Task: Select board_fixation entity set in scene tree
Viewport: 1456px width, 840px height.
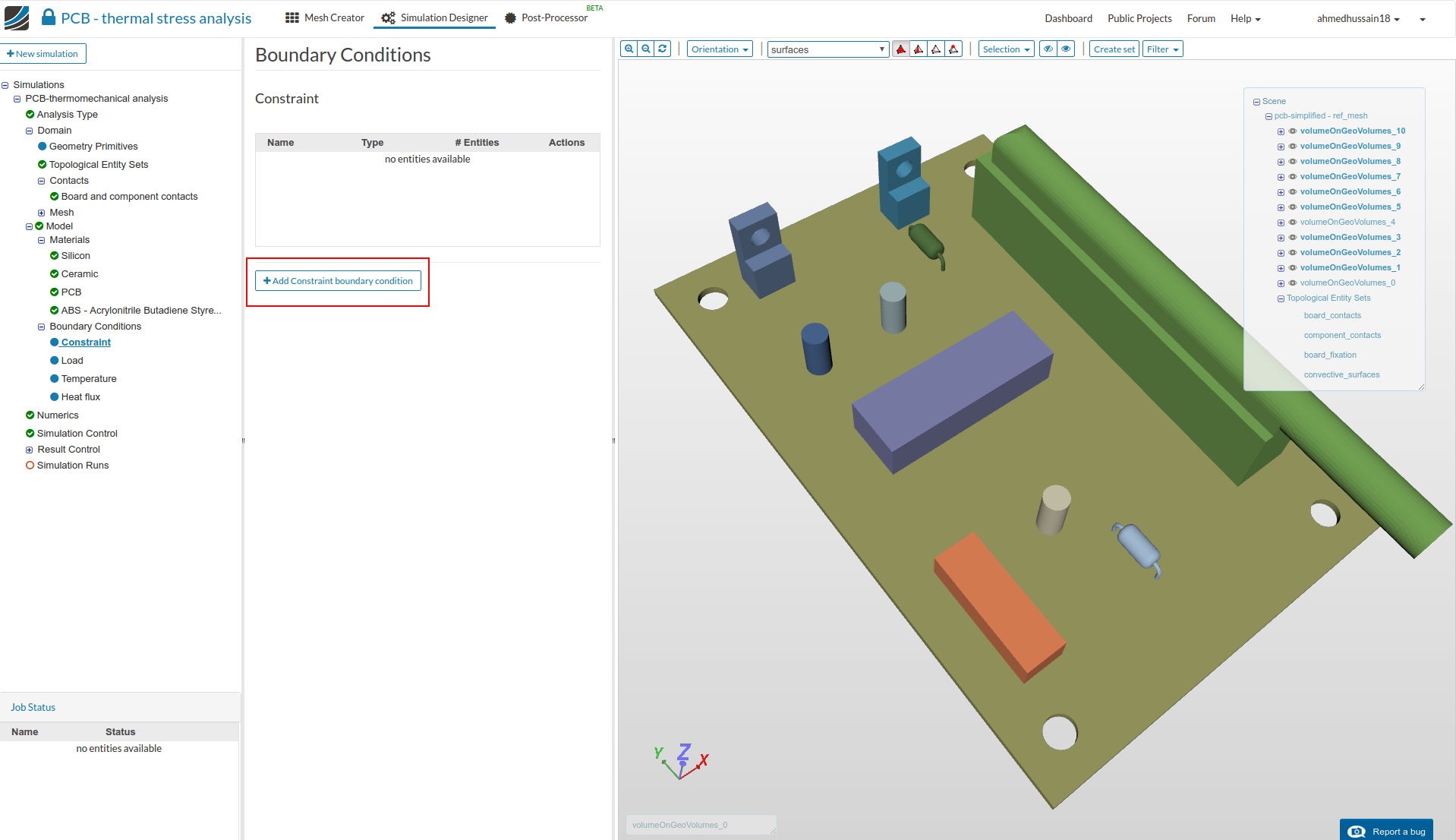Action: (x=1329, y=355)
